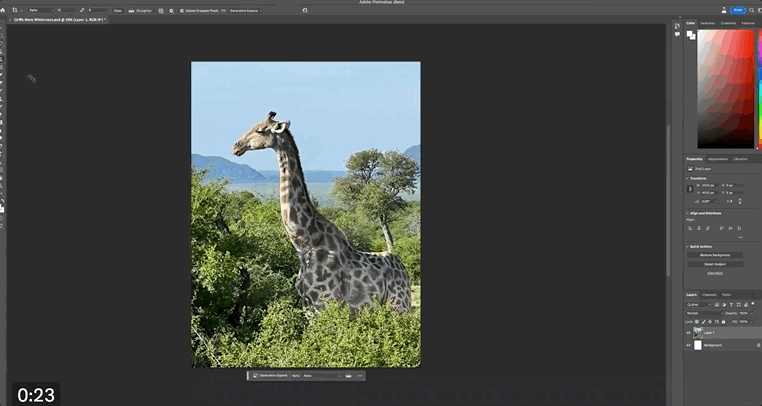Switch to the Adjustments tab
Screen dimensions: 762x406
coord(718,159)
